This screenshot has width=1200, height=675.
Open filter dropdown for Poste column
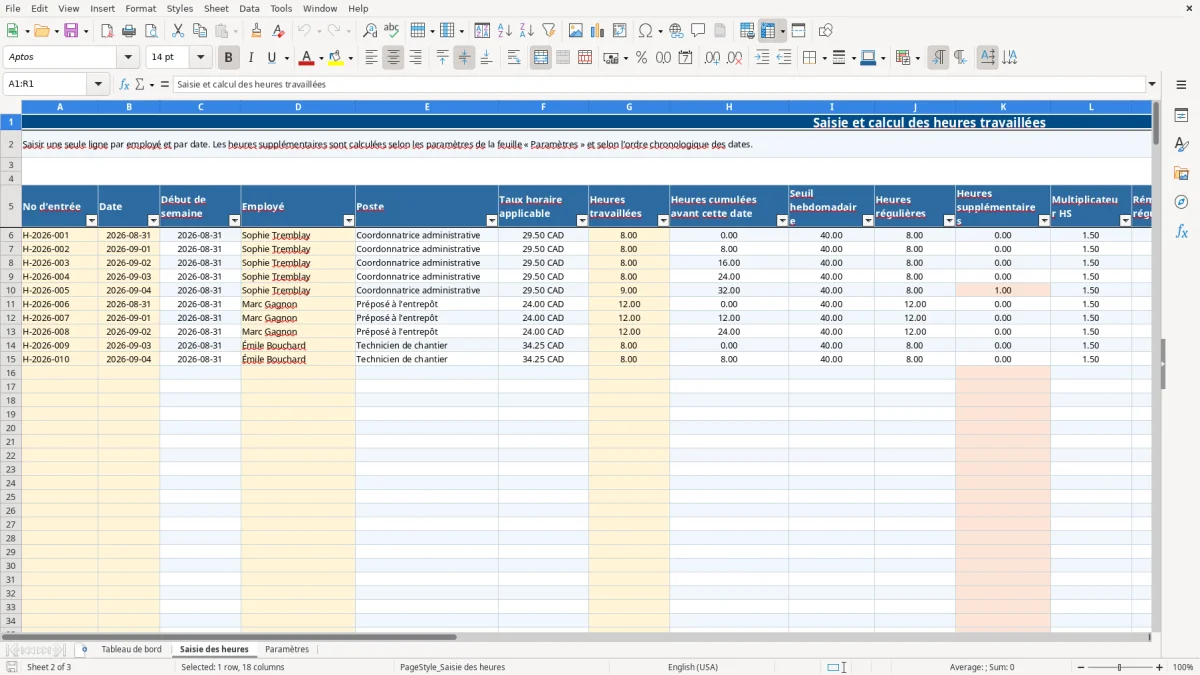492,220
